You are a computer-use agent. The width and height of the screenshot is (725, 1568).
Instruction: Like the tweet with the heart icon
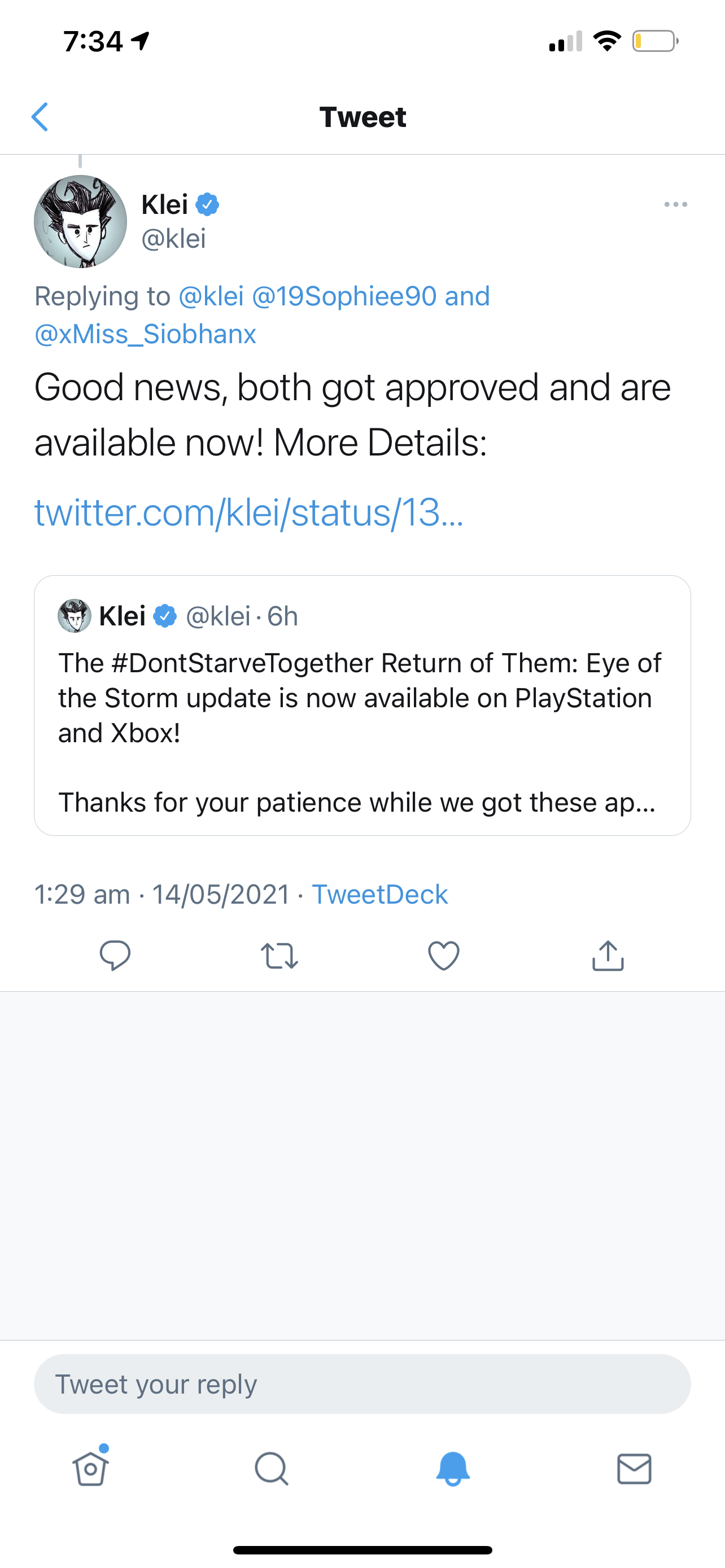(443, 955)
